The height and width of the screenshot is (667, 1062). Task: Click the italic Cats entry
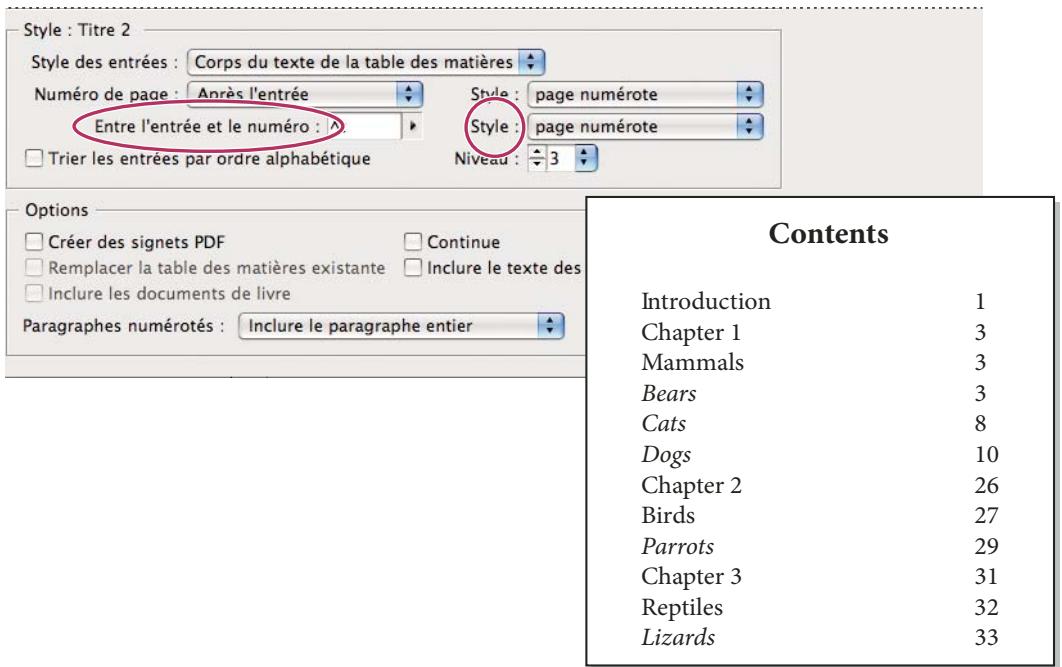click(664, 424)
